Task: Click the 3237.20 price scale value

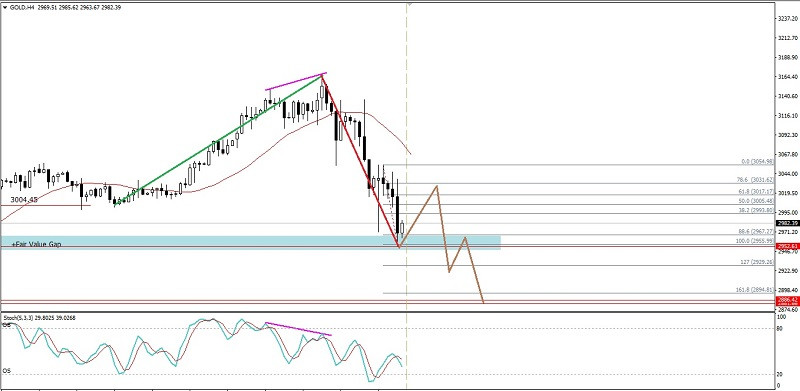Action: tap(787, 18)
